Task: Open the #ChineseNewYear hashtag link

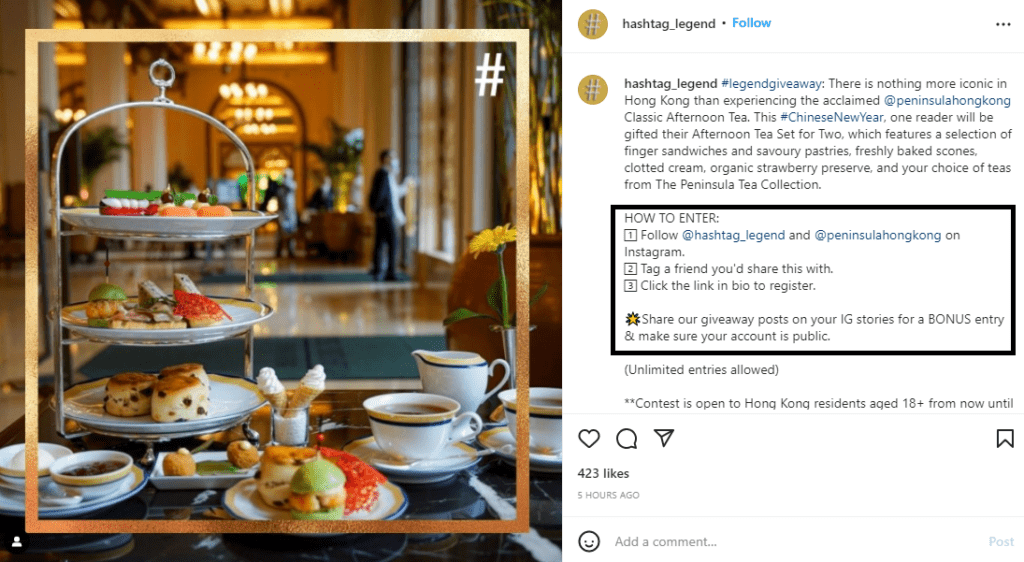Action: pyautogui.click(x=831, y=117)
